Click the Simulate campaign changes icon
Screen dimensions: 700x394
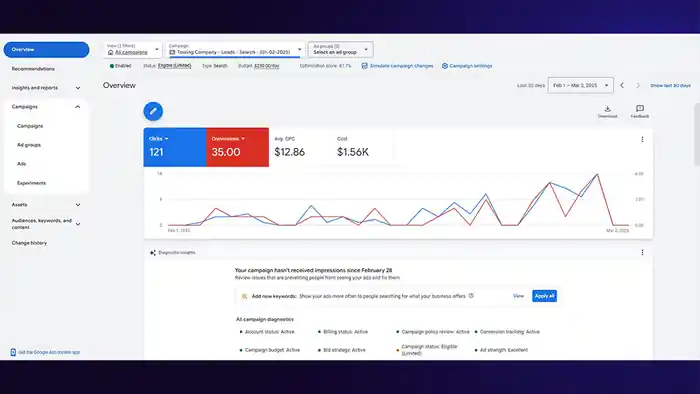point(364,66)
